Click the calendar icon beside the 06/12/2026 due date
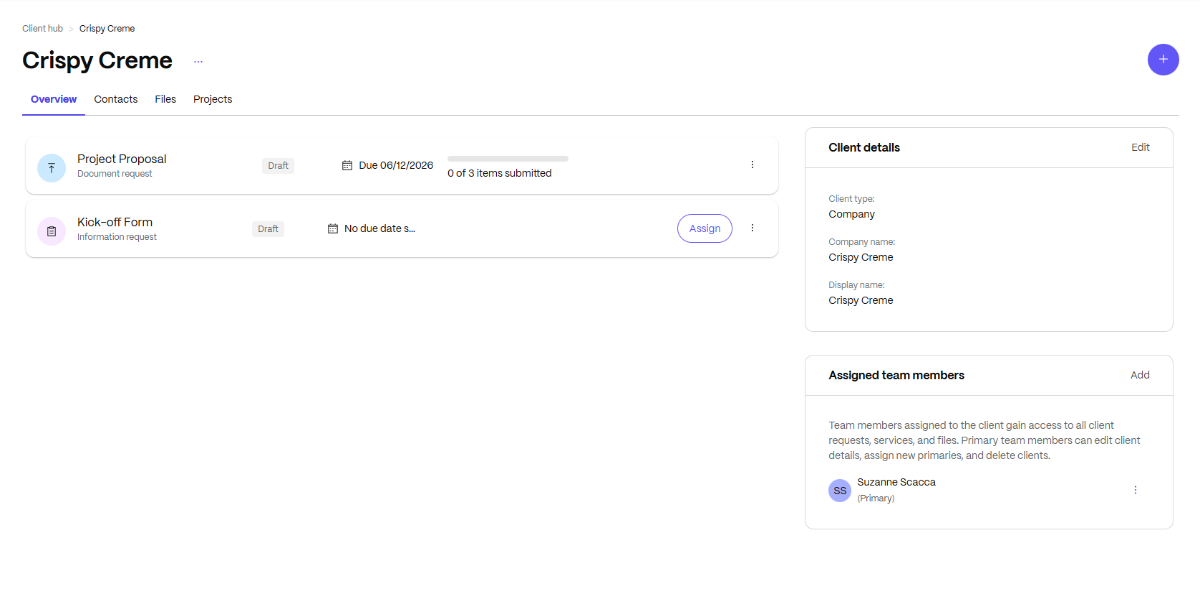Screen dimensions: 1200x589 pos(347,164)
